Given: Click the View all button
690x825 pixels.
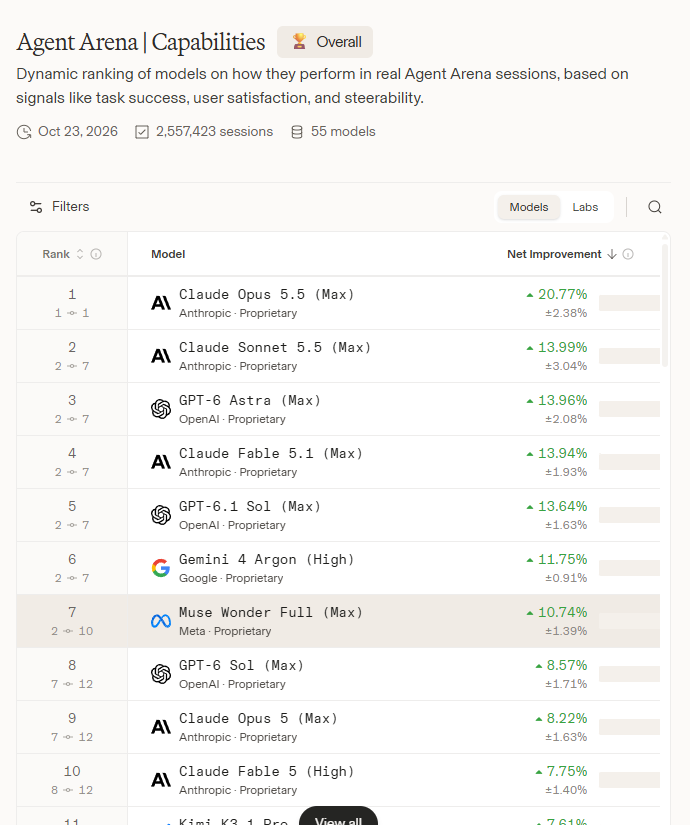Looking at the screenshot, I should coord(338,817).
